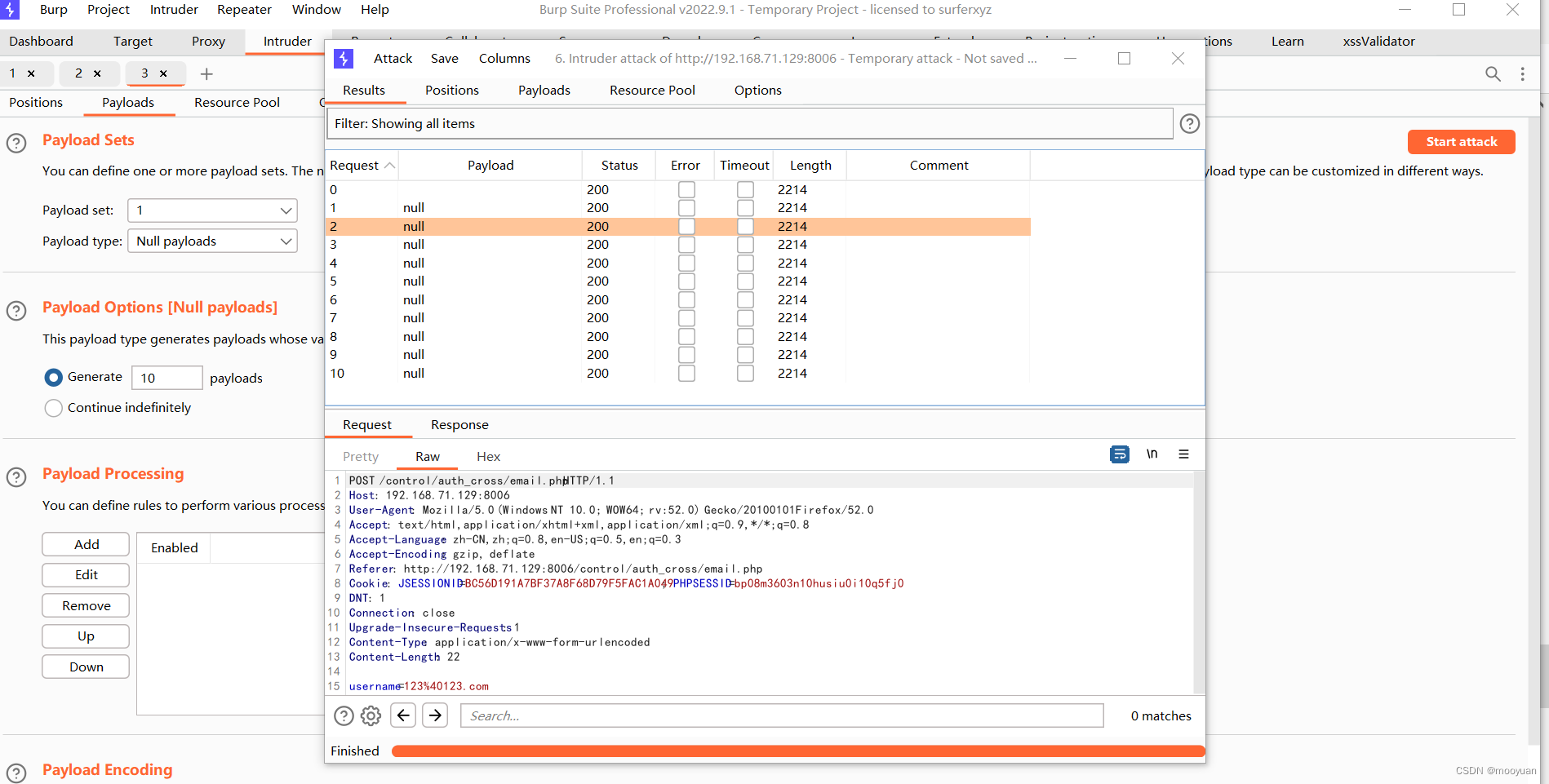1549x784 pixels.
Task: Open Payload Processing help icon
Action: pyautogui.click(x=16, y=476)
